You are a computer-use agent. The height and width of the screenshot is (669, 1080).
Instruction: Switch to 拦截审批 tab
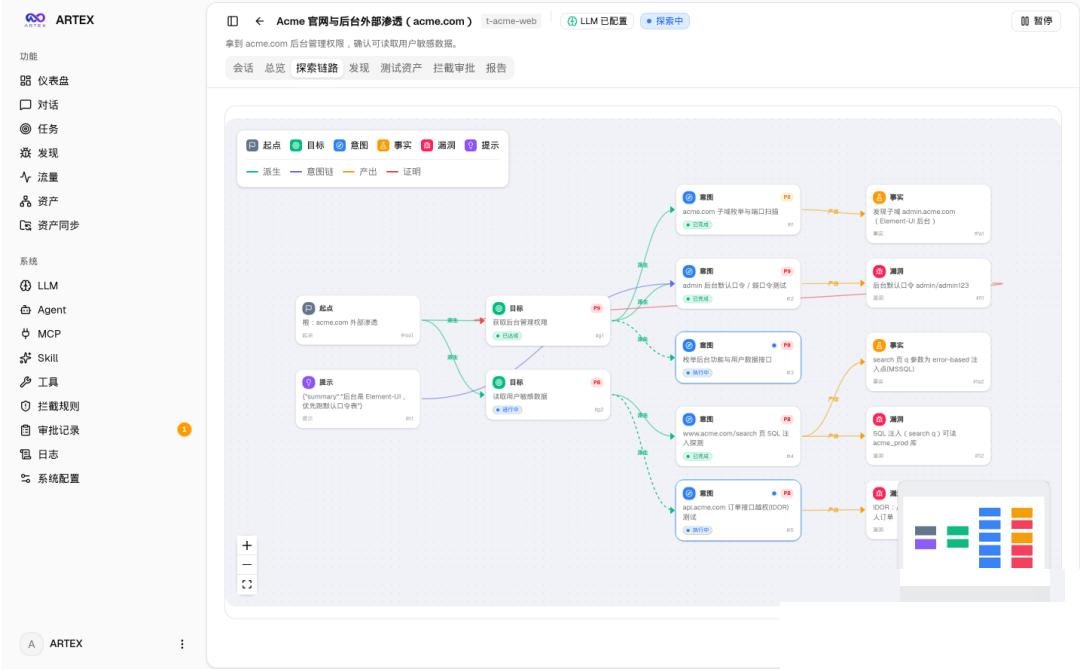point(454,68)
